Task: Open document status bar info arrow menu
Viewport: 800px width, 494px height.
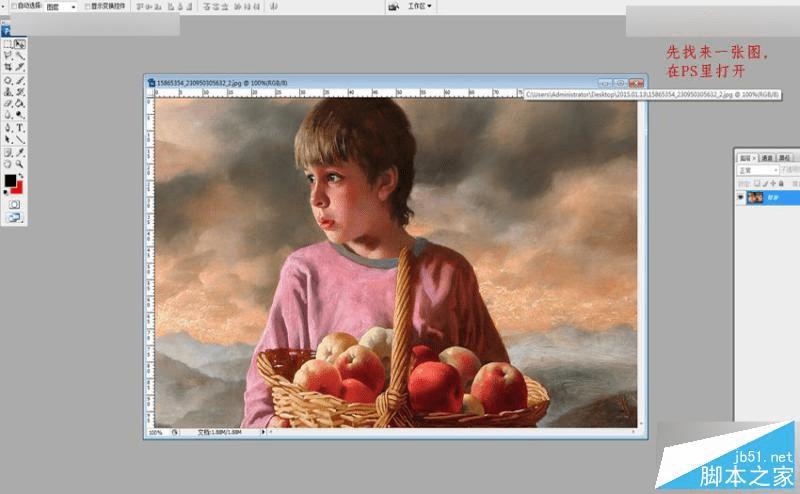Action: click(263, 432)
